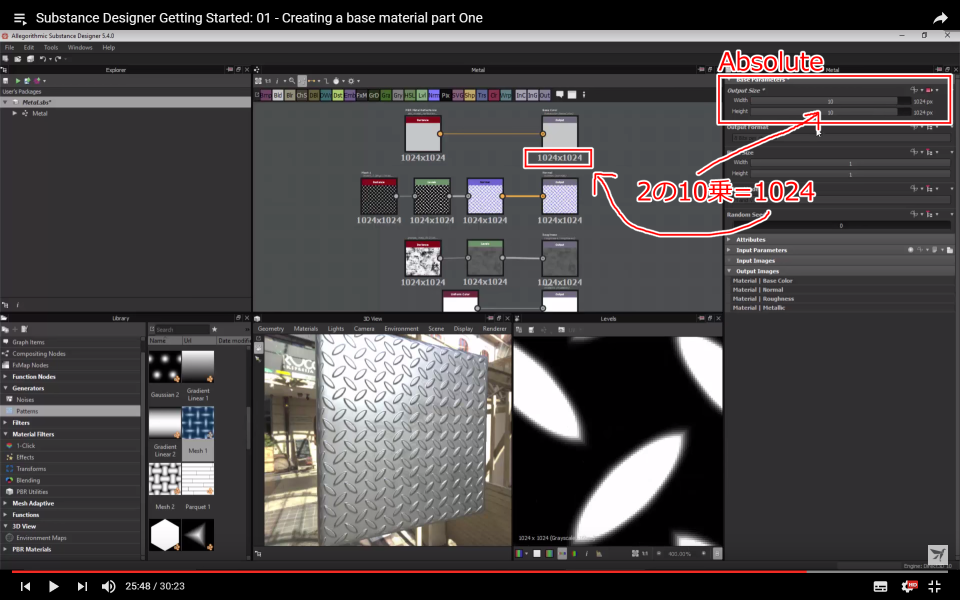Open the Lights menu in 3D View
This screenshot has width=960, height=600.
point(336,329)
